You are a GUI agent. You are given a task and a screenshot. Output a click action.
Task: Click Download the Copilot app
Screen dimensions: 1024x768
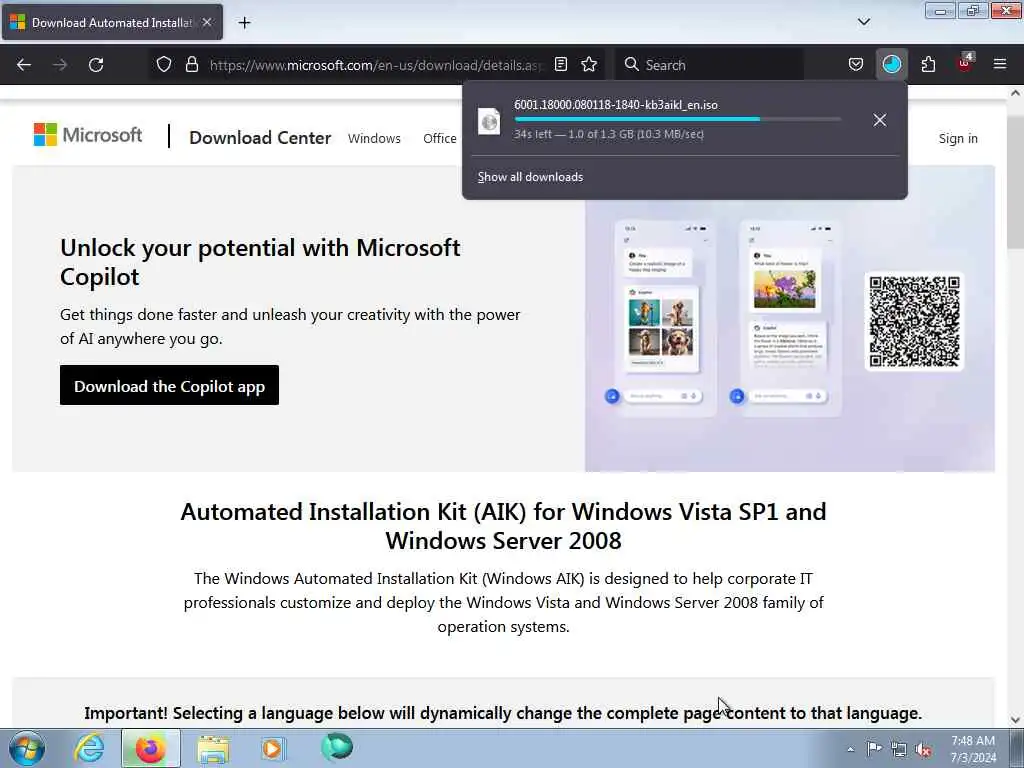(x=169, y=385)
